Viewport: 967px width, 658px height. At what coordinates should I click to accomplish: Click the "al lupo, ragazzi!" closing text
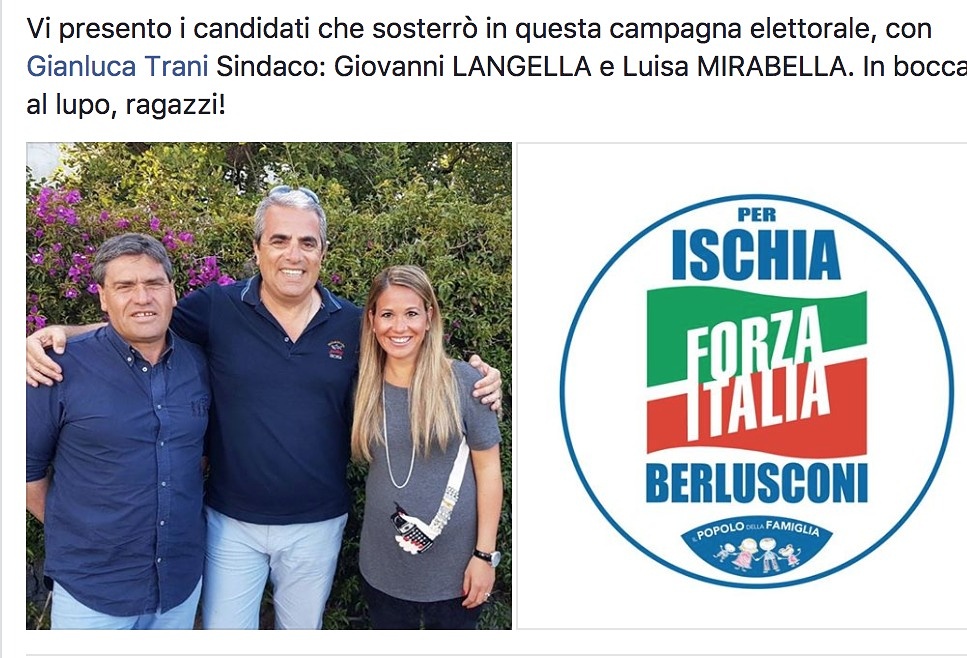coord(126,105)
